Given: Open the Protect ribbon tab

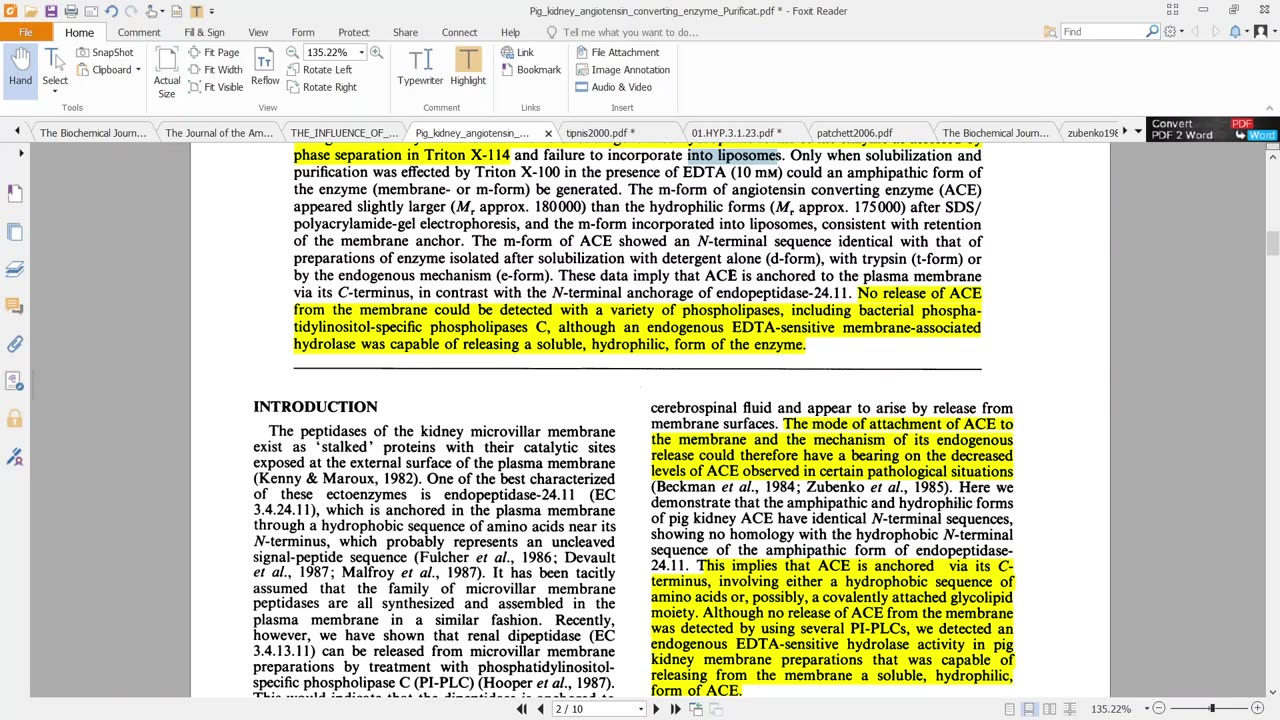Looking at the screenshot, I should click(x=354, y=32).
